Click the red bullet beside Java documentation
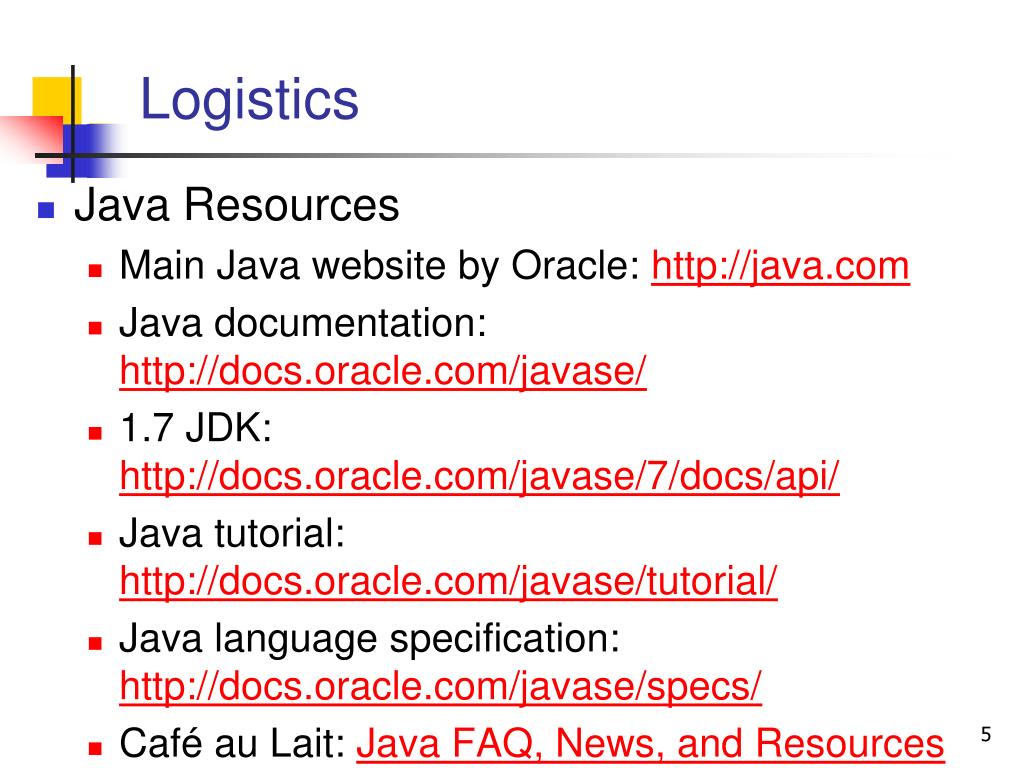Image resolution: width=1024 pixels, height=768 pixels. pos(95,328)
